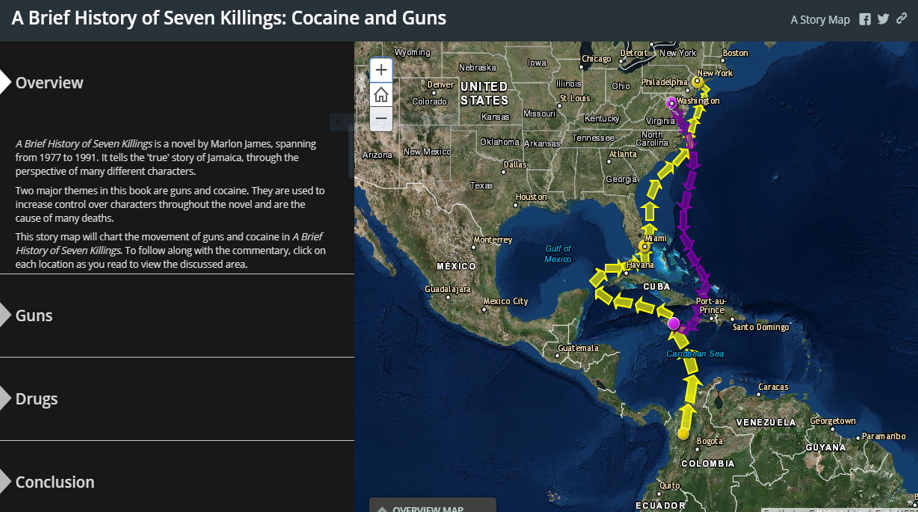Zoom in on the map

381,70
